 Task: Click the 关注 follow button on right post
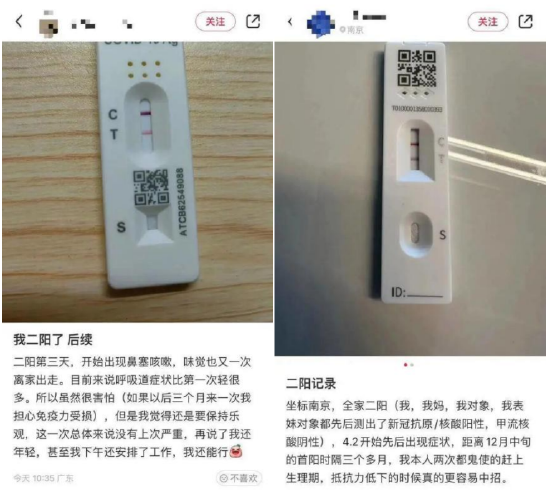[x=488, y=22]
